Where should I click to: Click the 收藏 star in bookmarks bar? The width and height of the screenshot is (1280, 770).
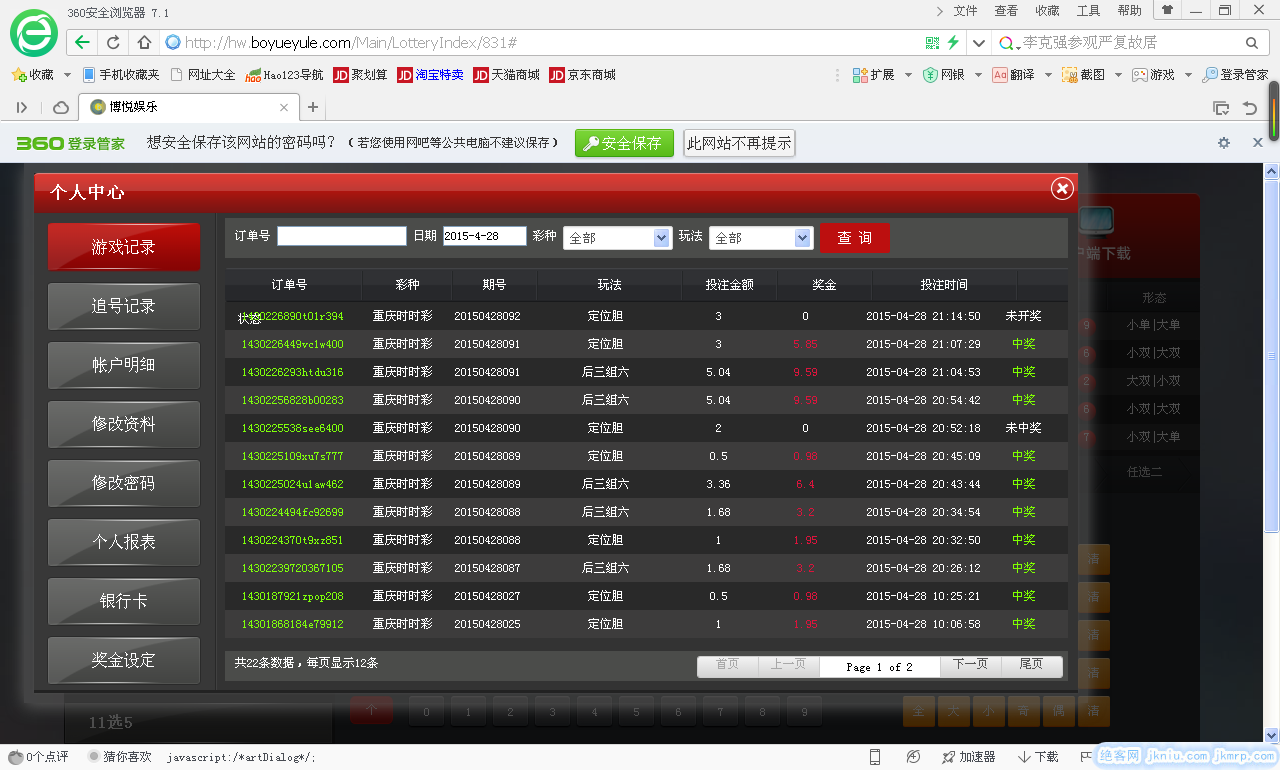click(19, 75)
